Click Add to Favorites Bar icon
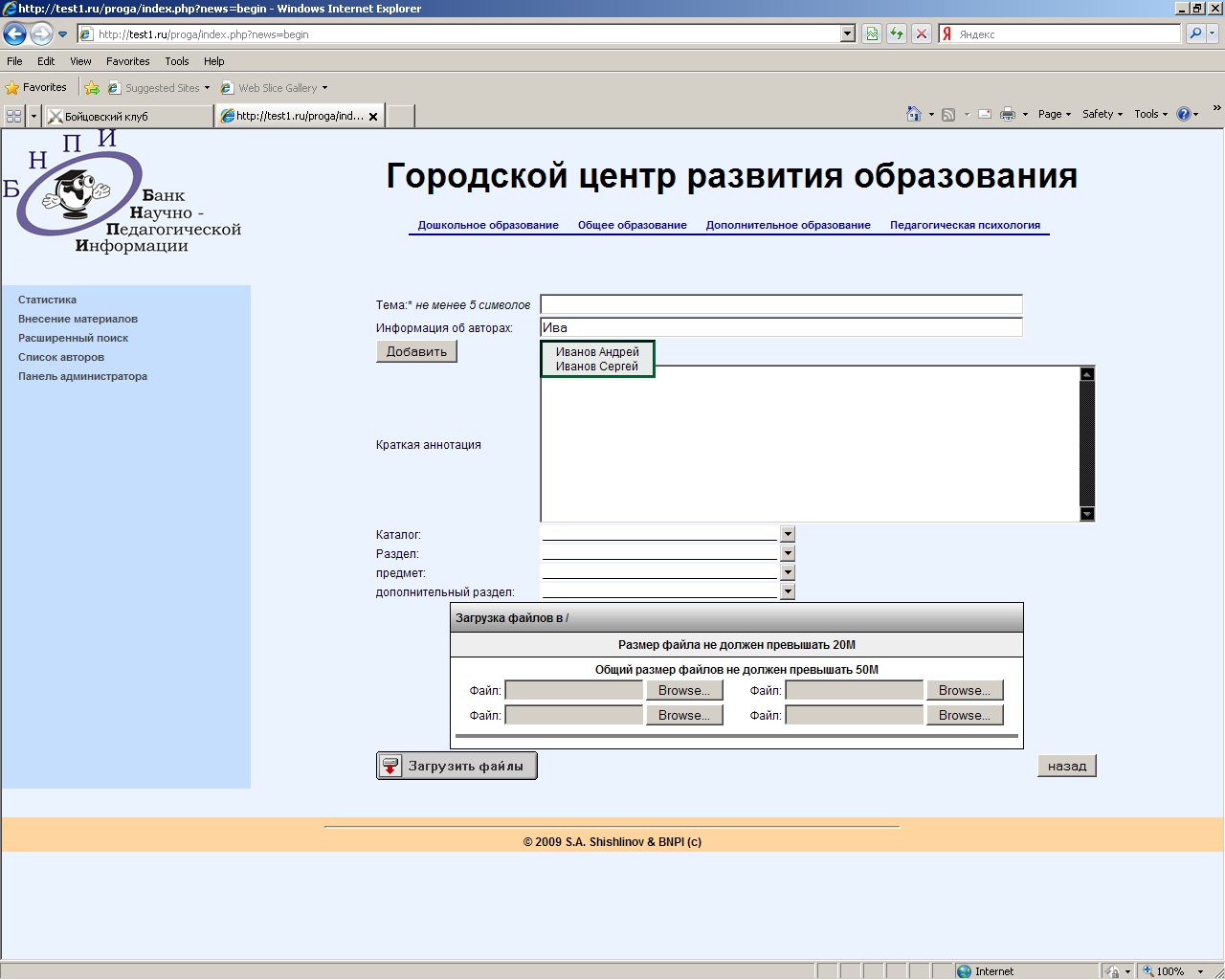The image size is (1225, 980). click(x=92, y=88)
